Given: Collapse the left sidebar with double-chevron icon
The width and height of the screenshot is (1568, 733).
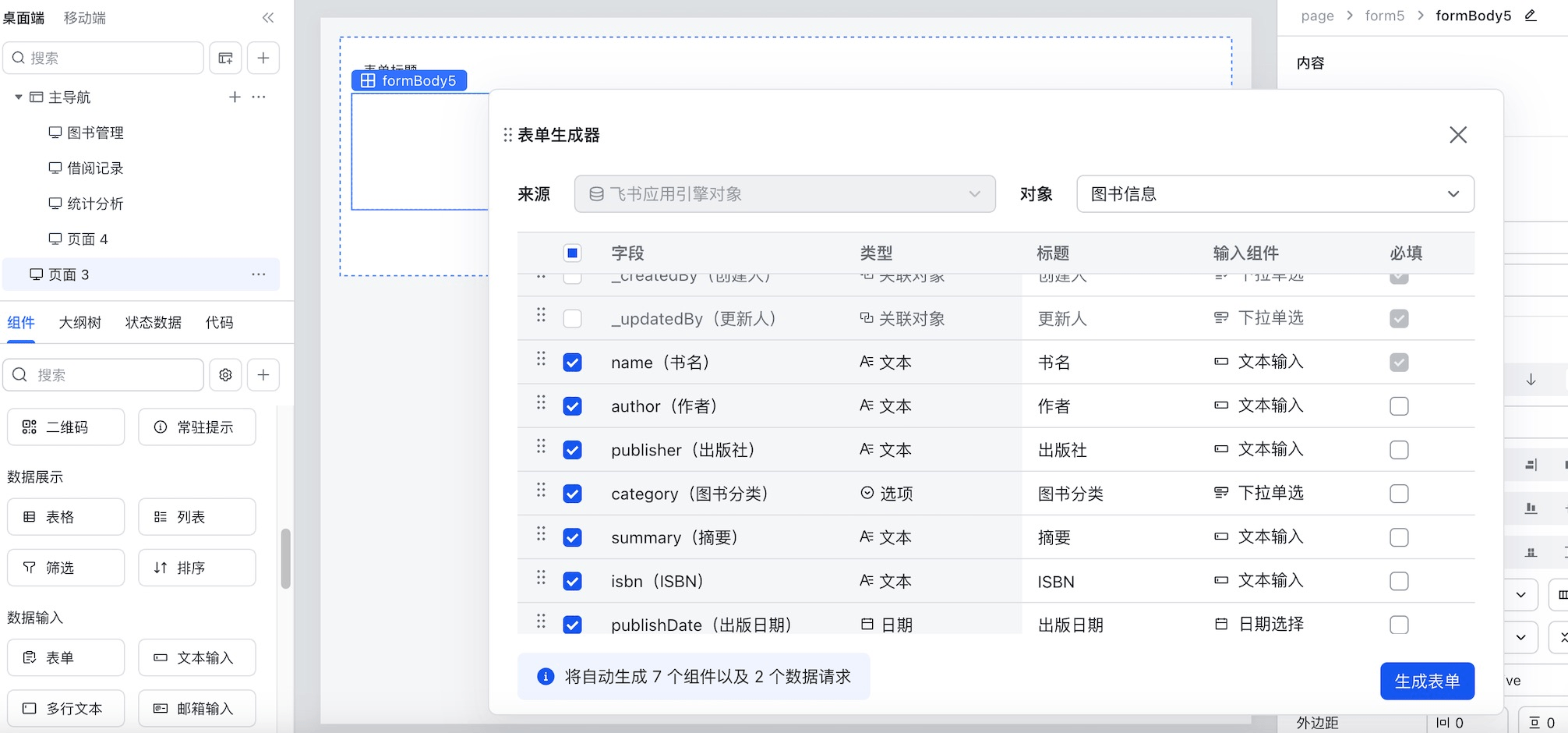Looking at the screenshot, I should pos(268,18).
